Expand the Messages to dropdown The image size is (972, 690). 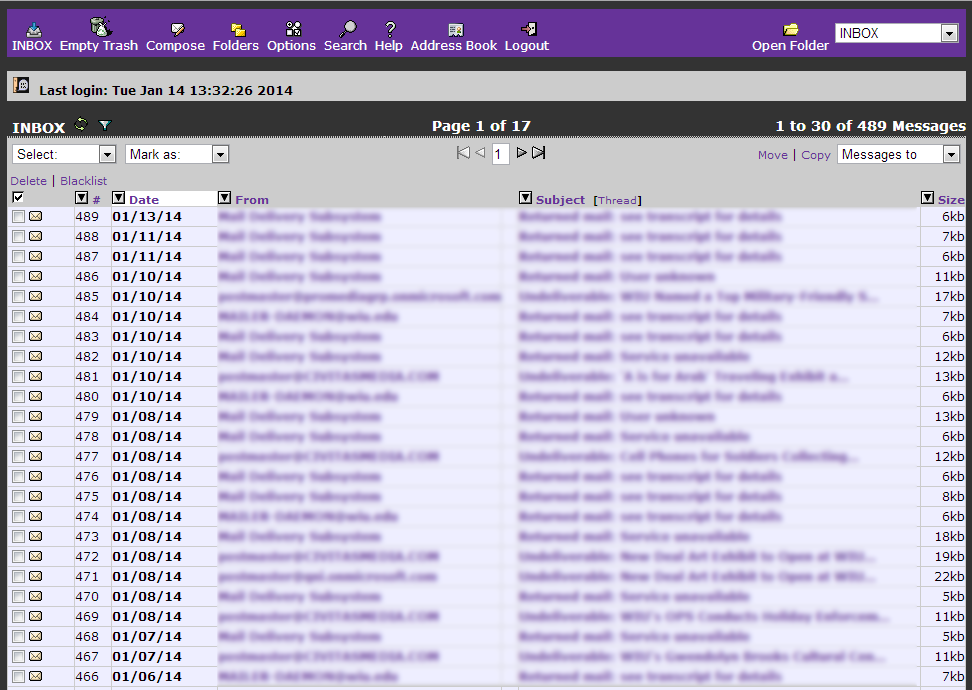click(898, 154)
